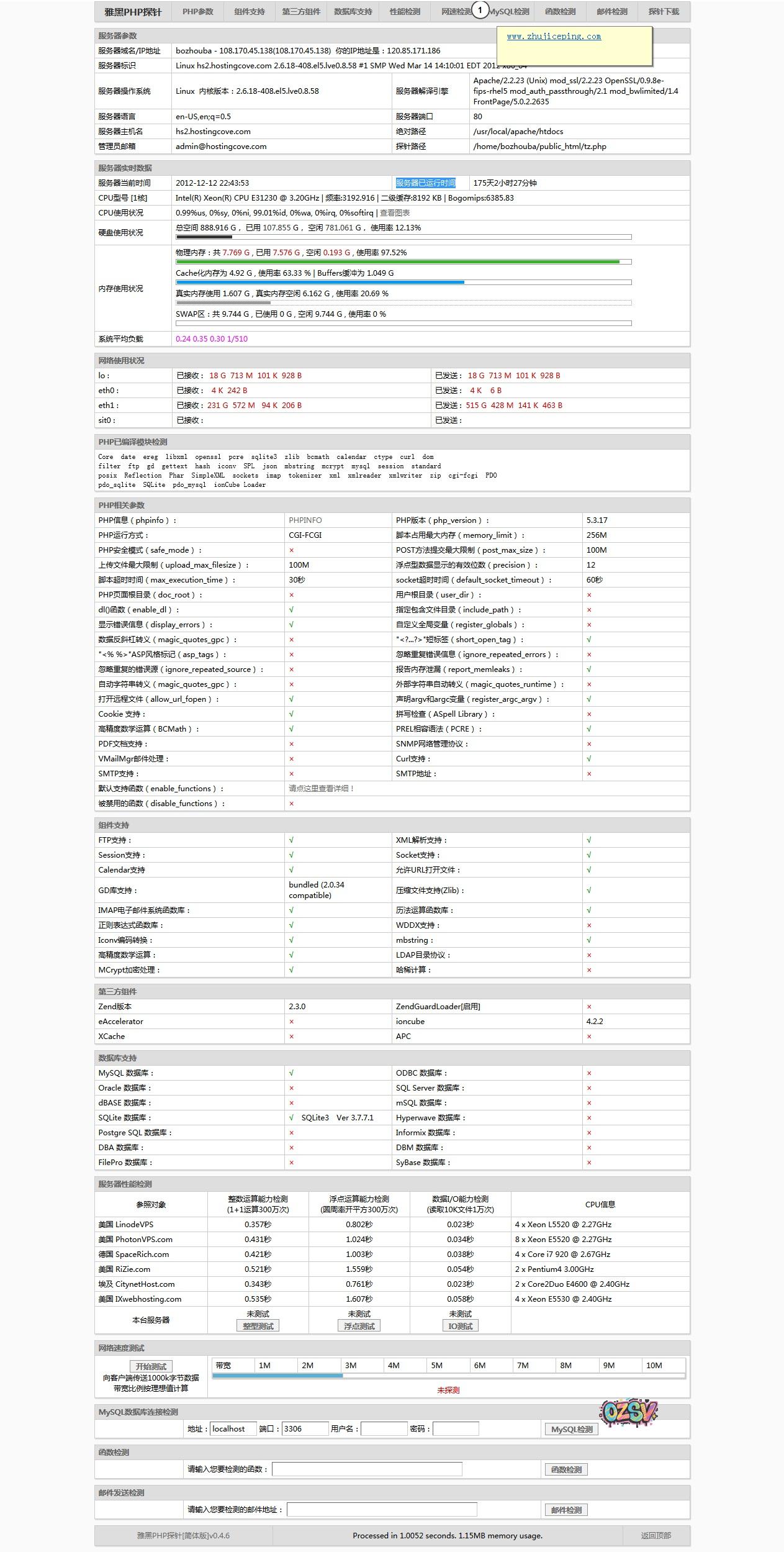Click the OZSV graffiti logo image

628,1412
